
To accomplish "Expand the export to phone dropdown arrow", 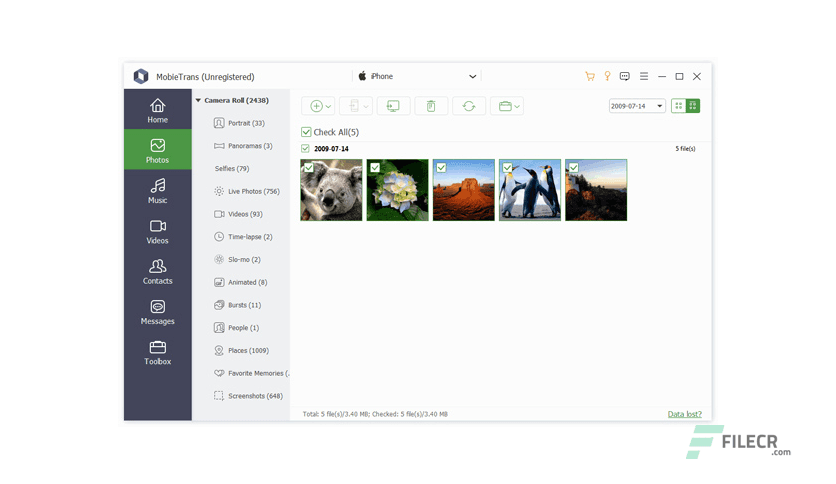I will [x=366, y=107].
